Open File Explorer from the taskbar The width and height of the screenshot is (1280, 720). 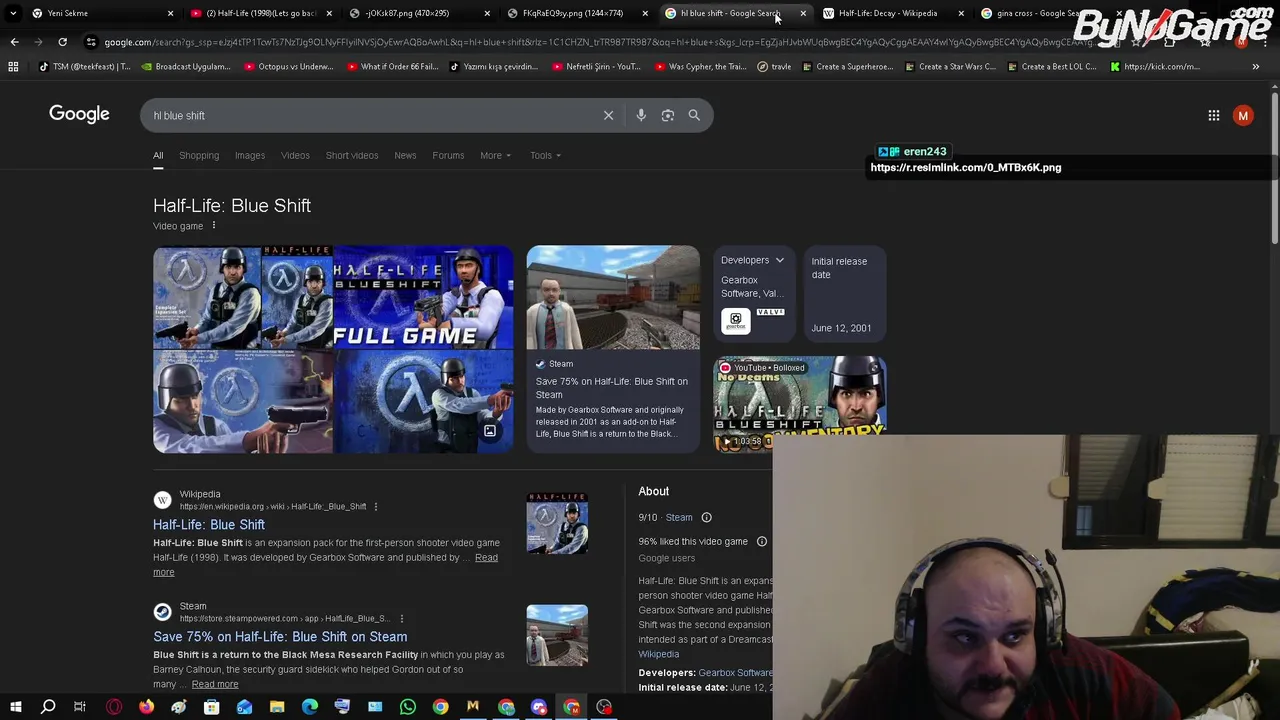tap(277, 707)
